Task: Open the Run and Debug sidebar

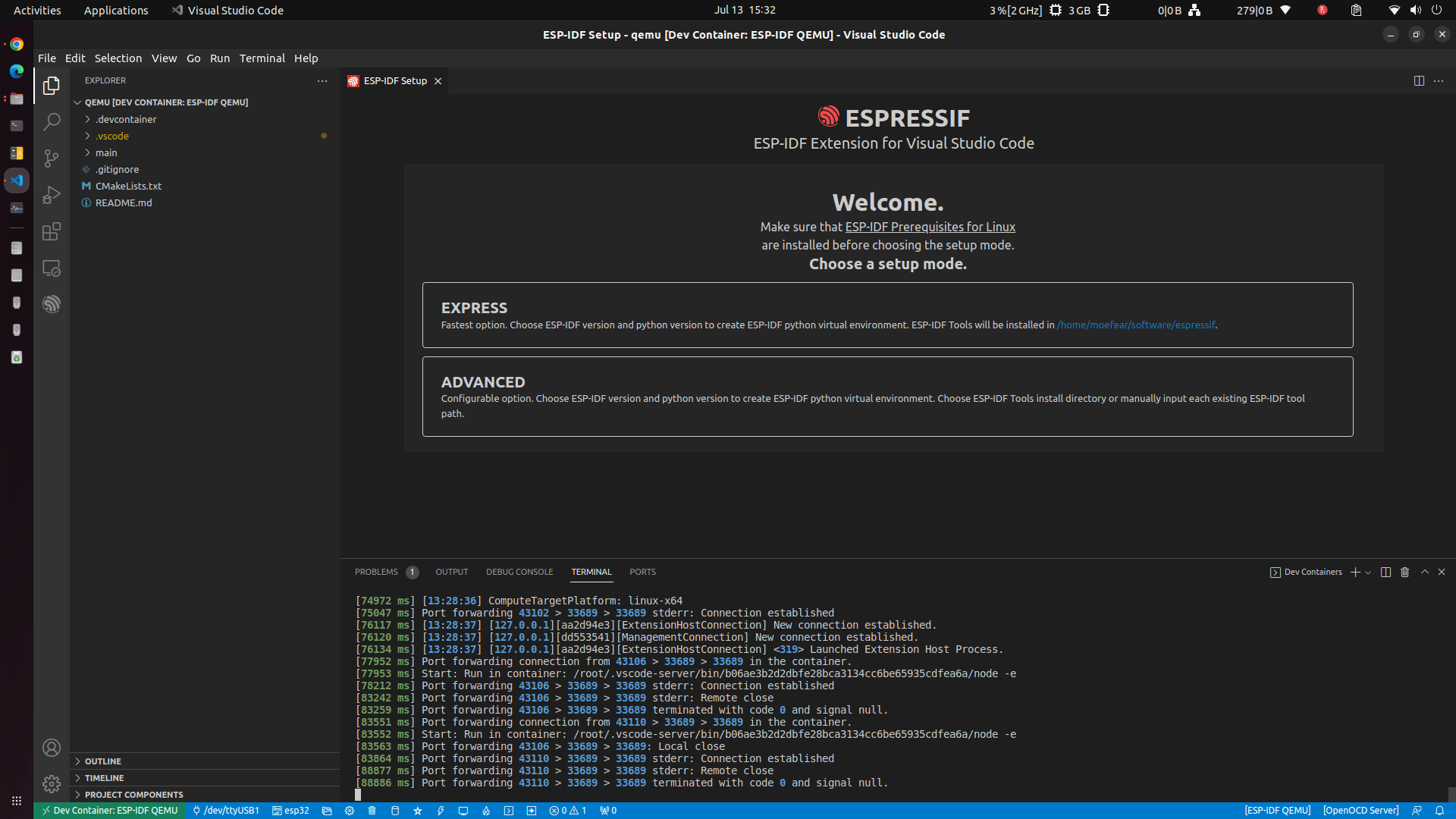Action: coord(52,194)
